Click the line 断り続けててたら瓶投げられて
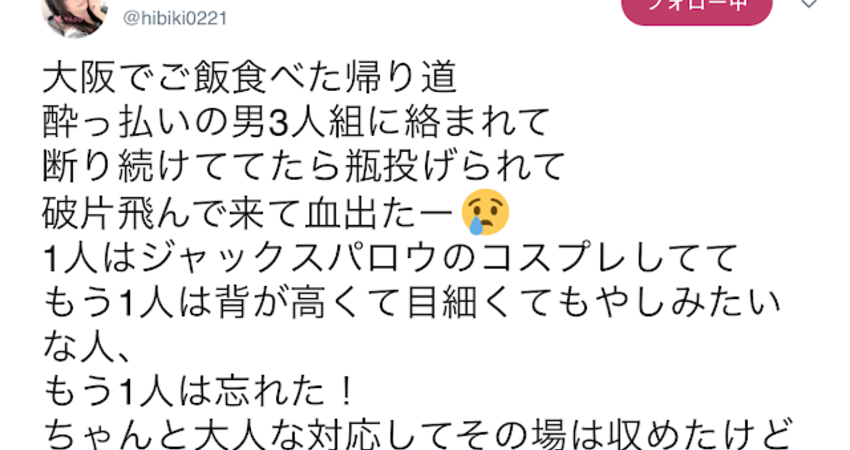 (304, 166)
